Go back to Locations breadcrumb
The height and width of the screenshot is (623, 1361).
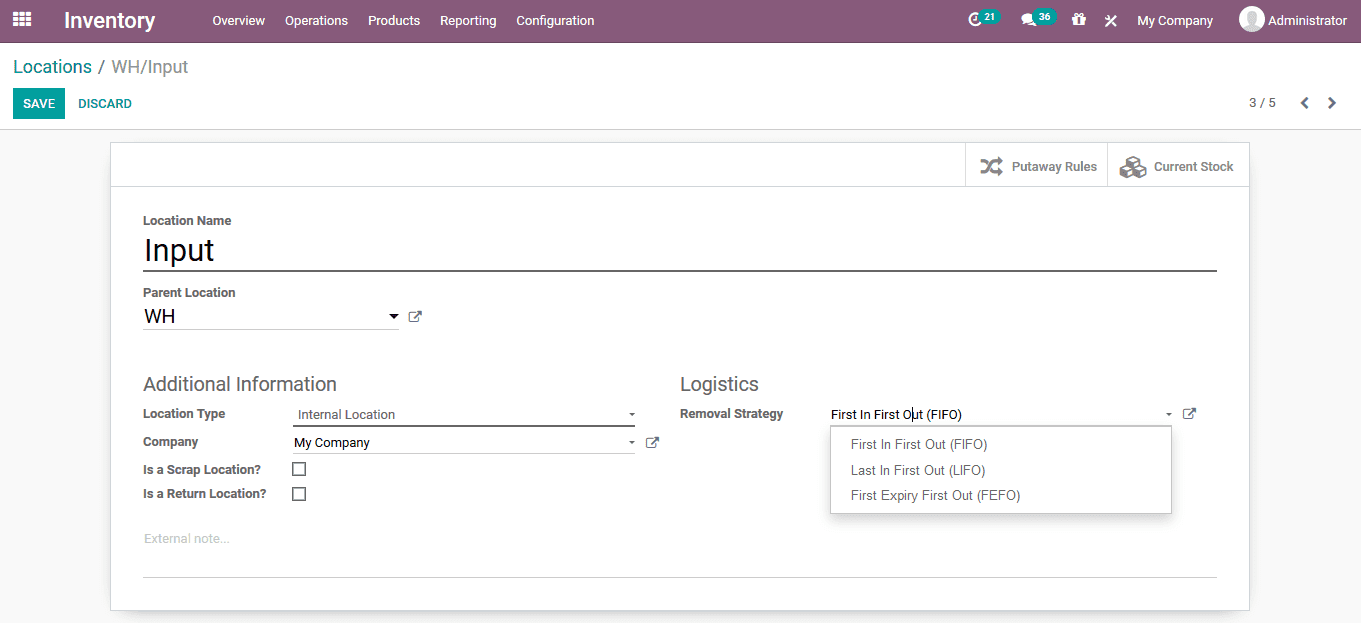(52, 67)
